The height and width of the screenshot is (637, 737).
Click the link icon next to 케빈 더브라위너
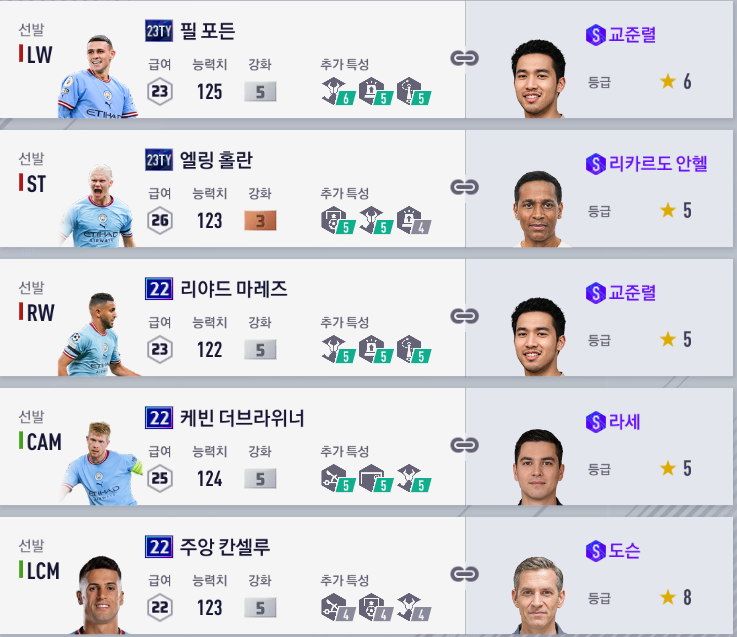(x=464, y=445)
